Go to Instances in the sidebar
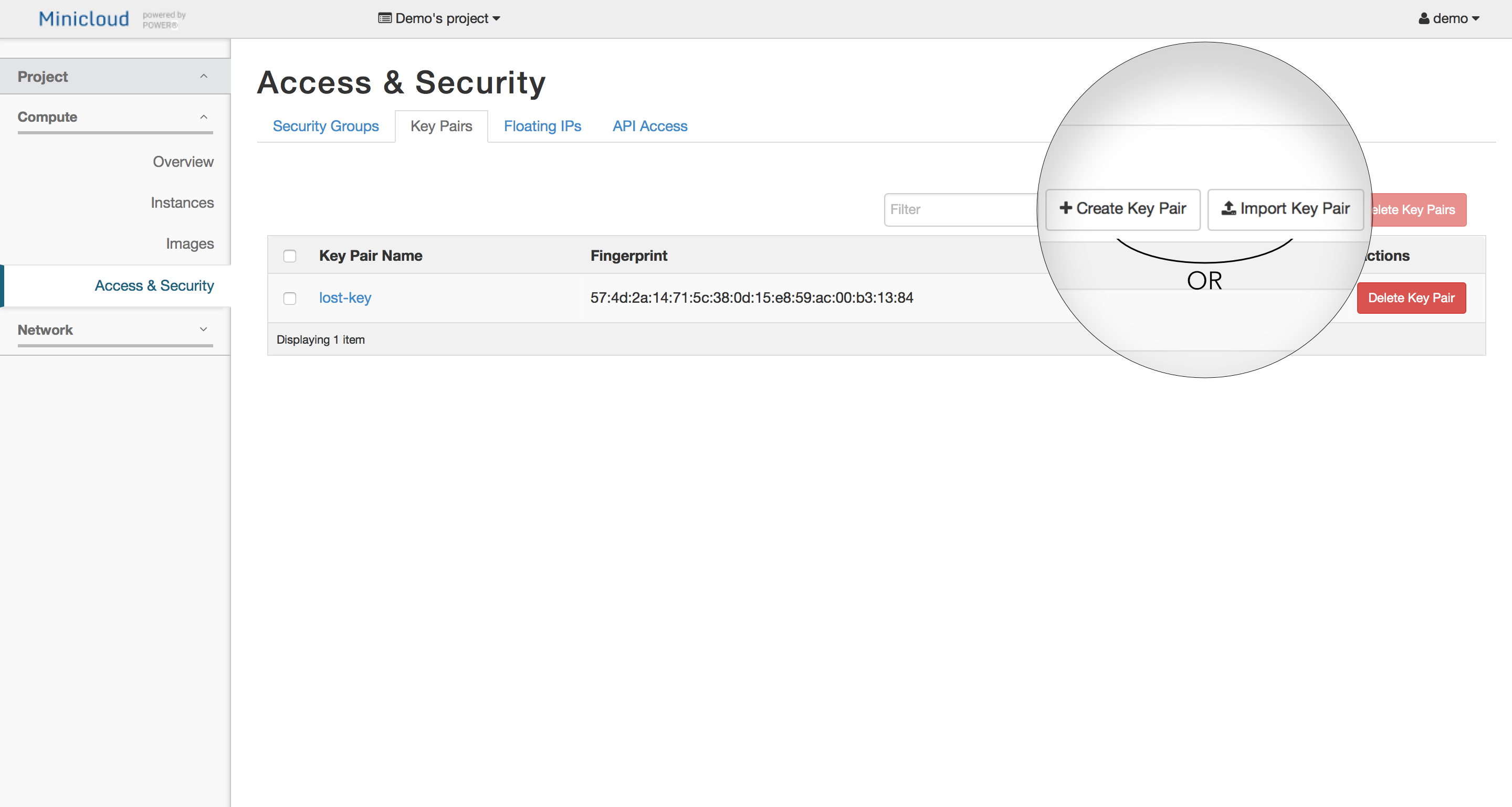 pos(182,203)
